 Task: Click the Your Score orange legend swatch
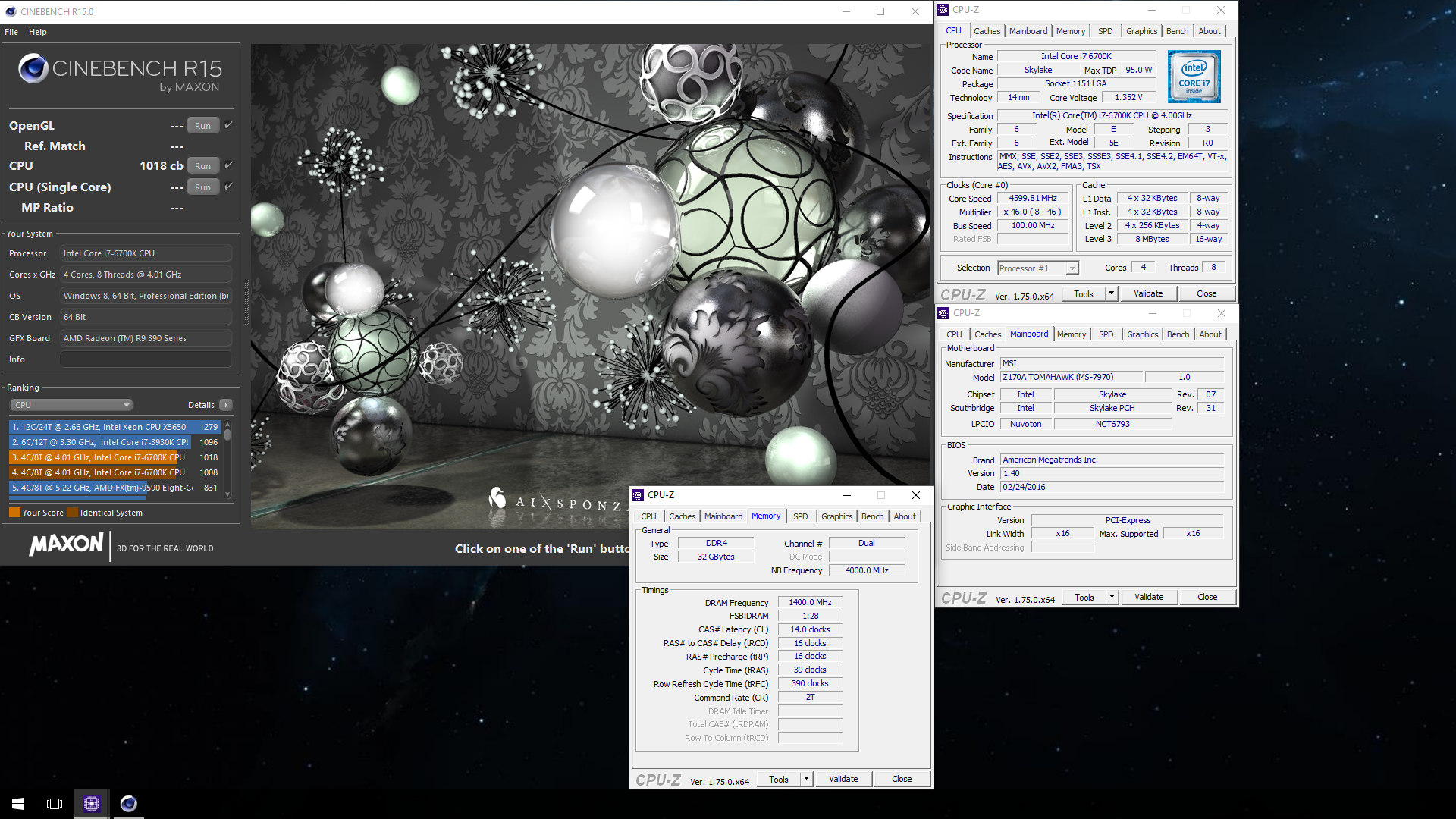click(x=14, y=513)
